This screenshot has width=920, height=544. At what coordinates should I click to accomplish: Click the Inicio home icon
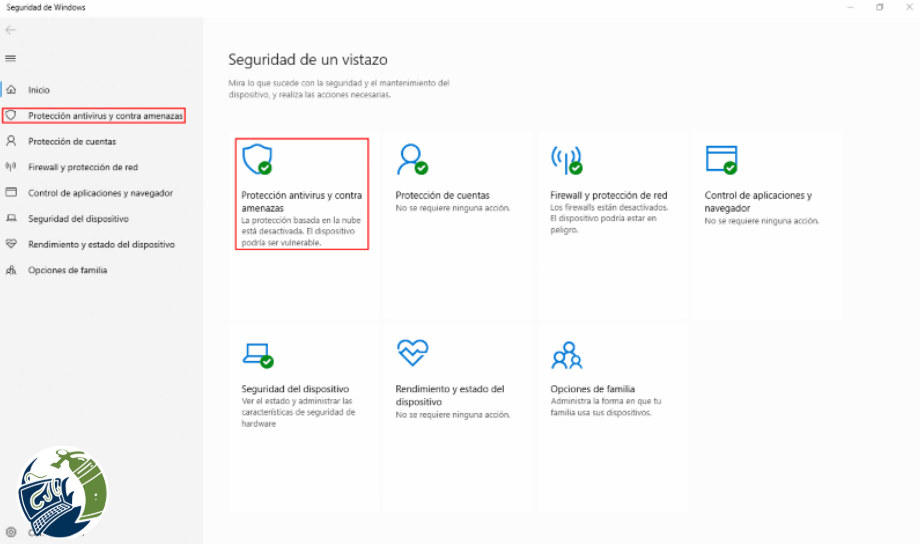[x=11, y=90]
